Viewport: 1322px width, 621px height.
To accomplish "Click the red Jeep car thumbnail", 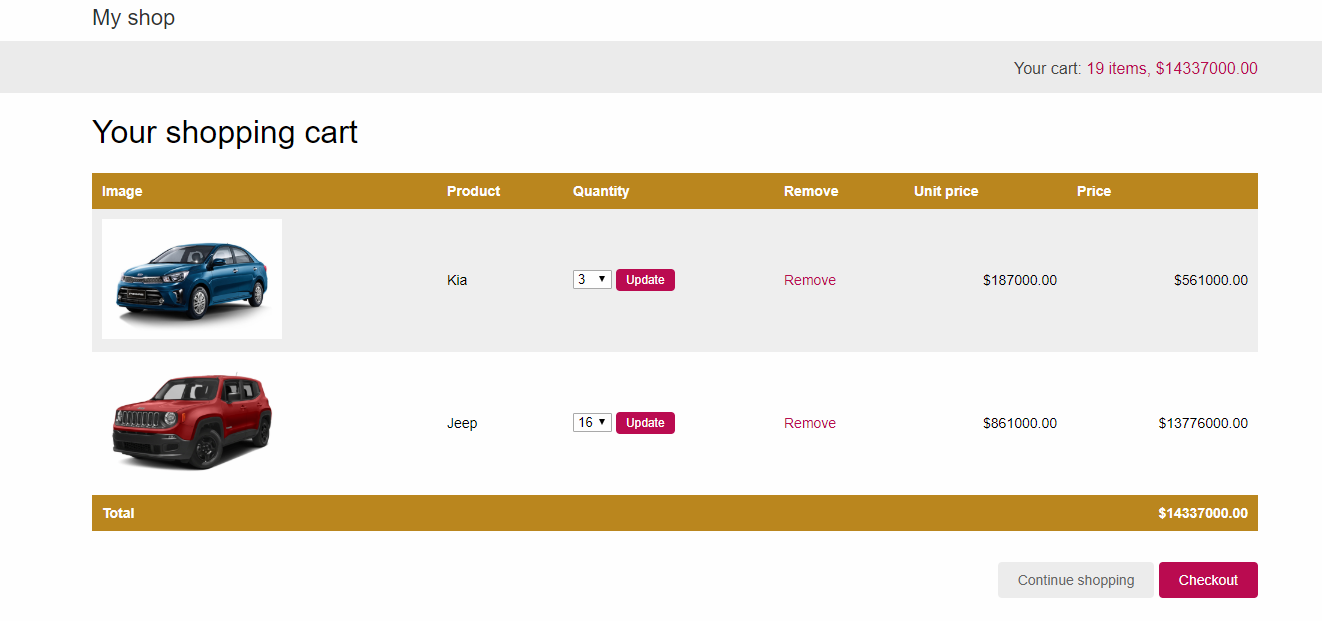I will pos(192,422).
